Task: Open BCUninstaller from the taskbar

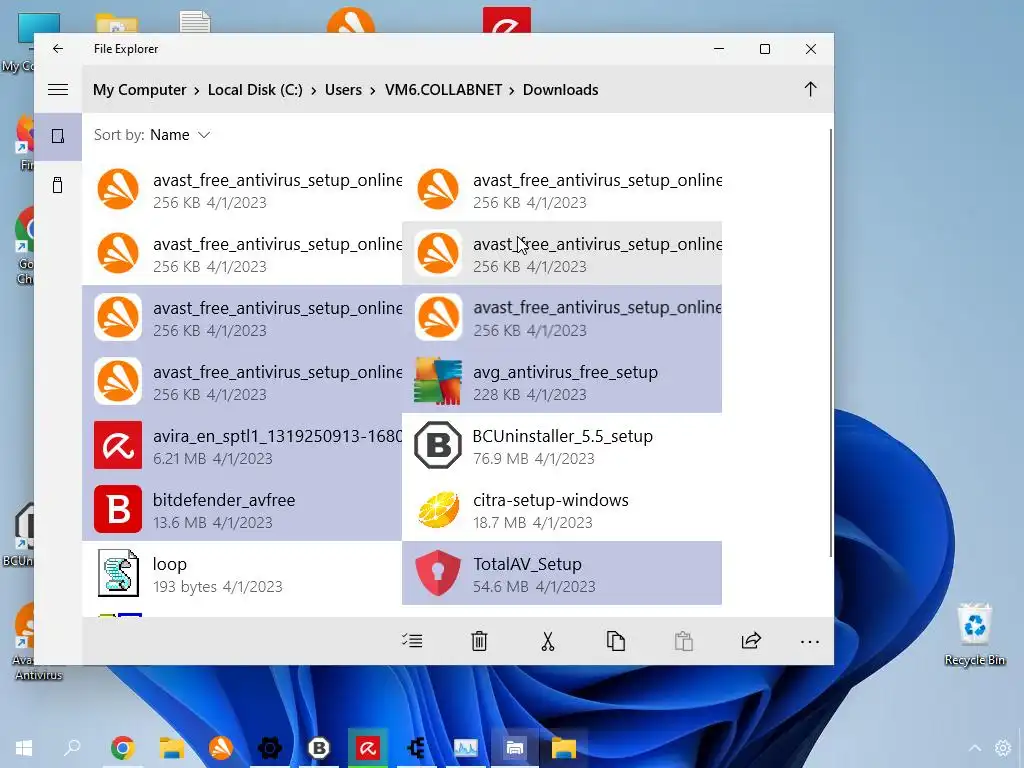Action: tap(319, 748)
